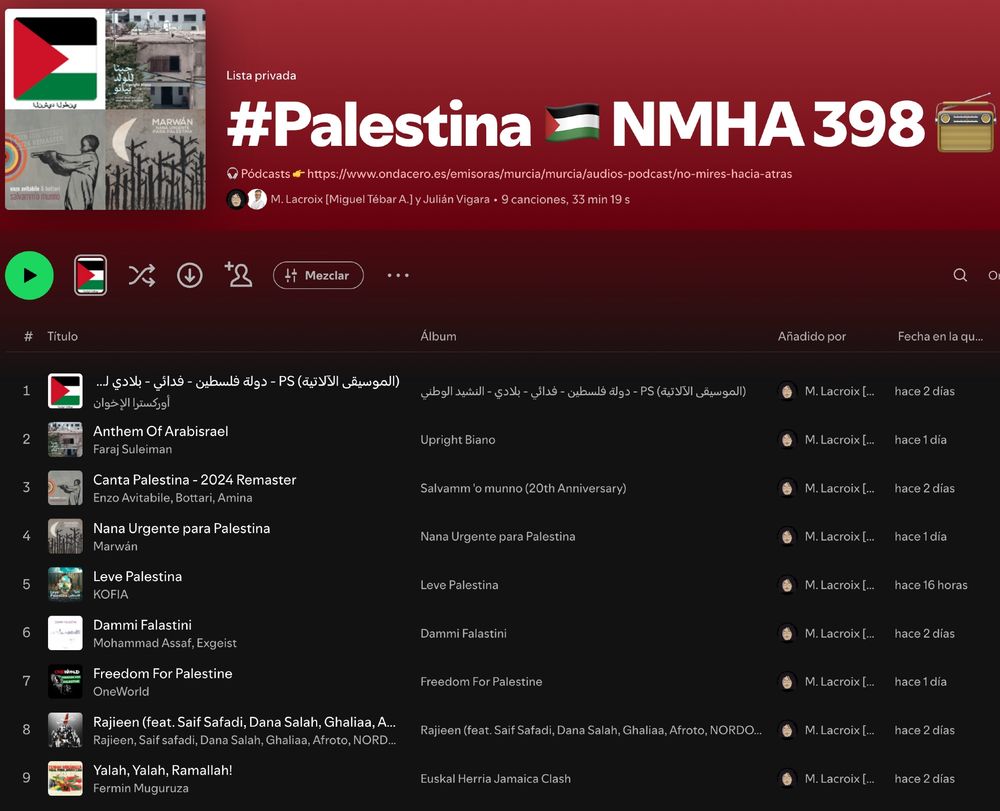This screenshot has width=1000, height=811.
Task: Sort by the Álbum column
Action: point(438,336)
